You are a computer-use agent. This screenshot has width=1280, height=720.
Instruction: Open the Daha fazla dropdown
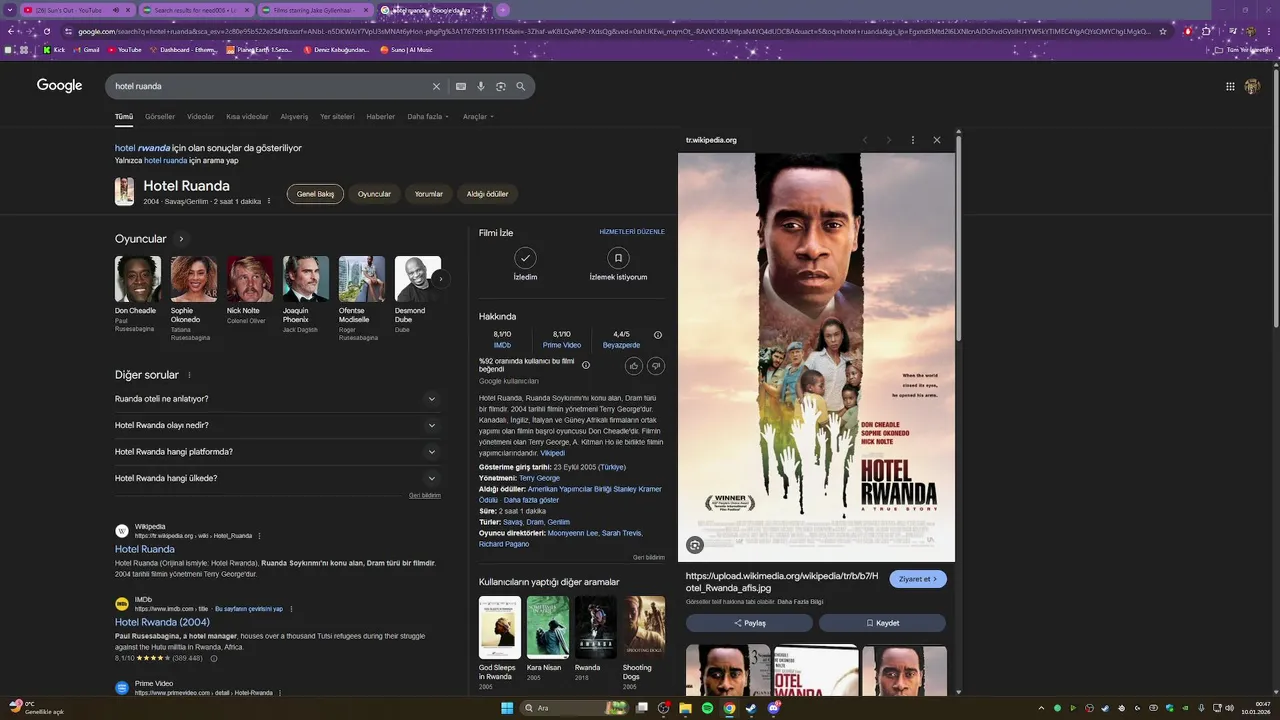pyautogui.click(x=428, y=117)
